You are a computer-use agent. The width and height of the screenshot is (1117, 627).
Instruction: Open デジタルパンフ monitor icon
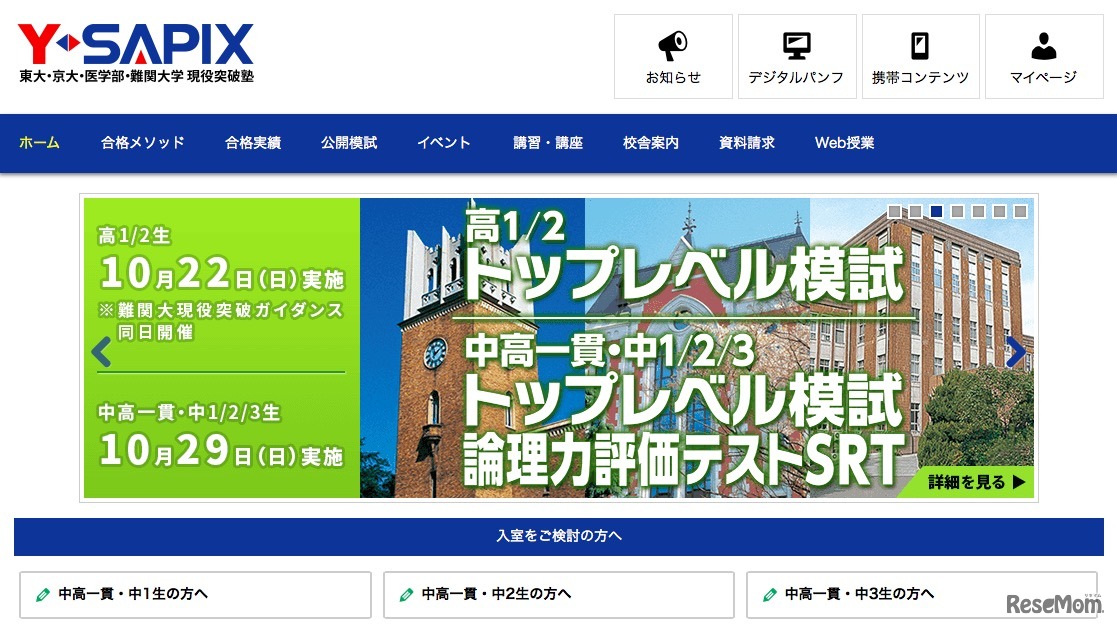tap(796, 46)
